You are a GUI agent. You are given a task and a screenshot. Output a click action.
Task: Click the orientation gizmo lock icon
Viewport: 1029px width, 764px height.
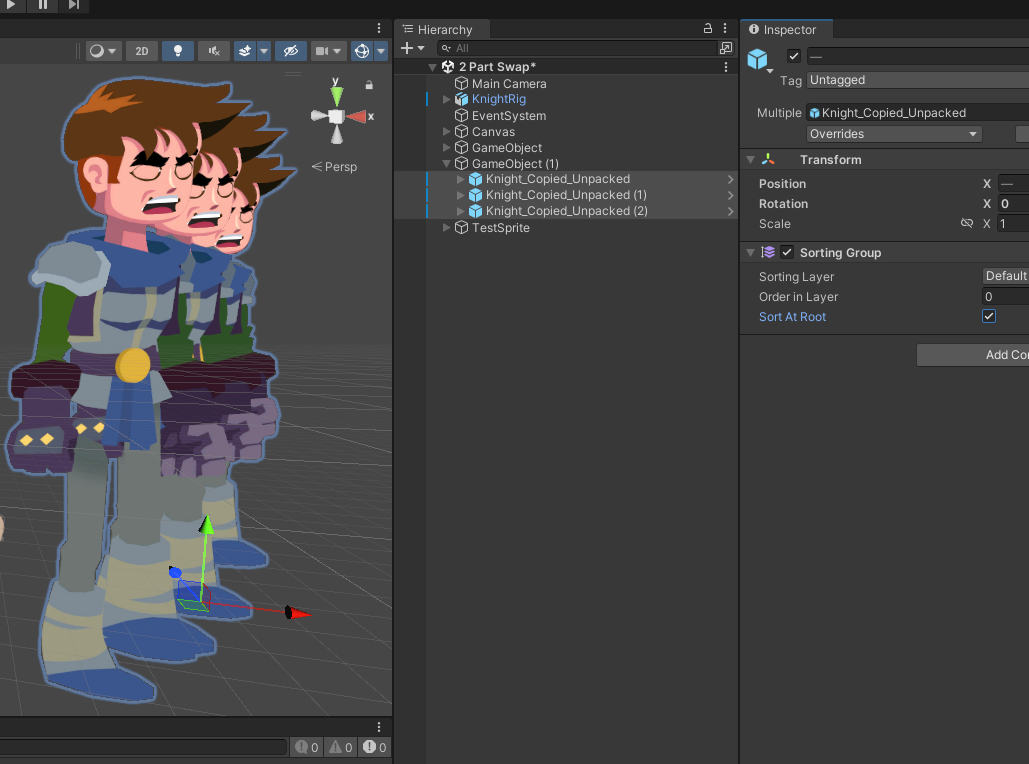point(369,85)
